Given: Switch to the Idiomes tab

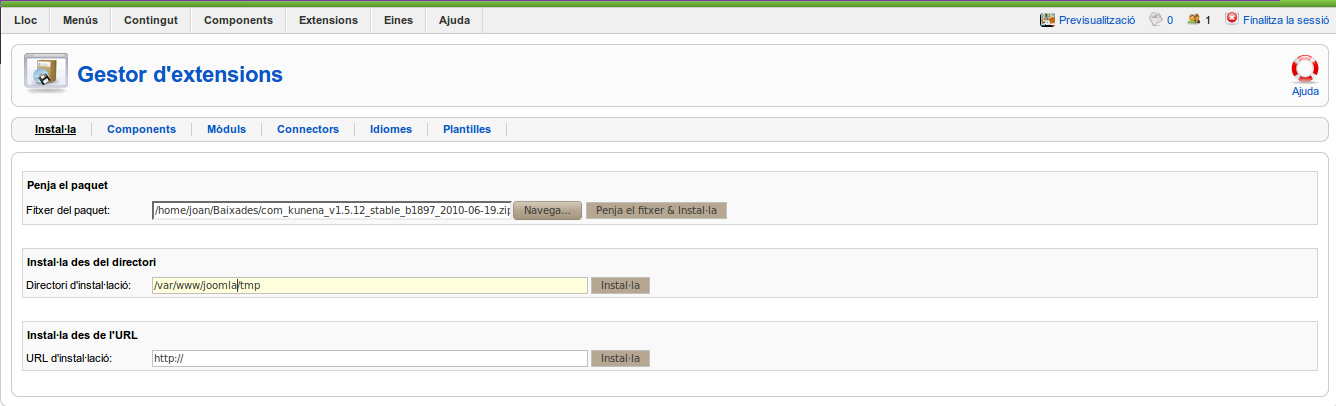Looking at the screenshot, I should (x=391, y=129).
